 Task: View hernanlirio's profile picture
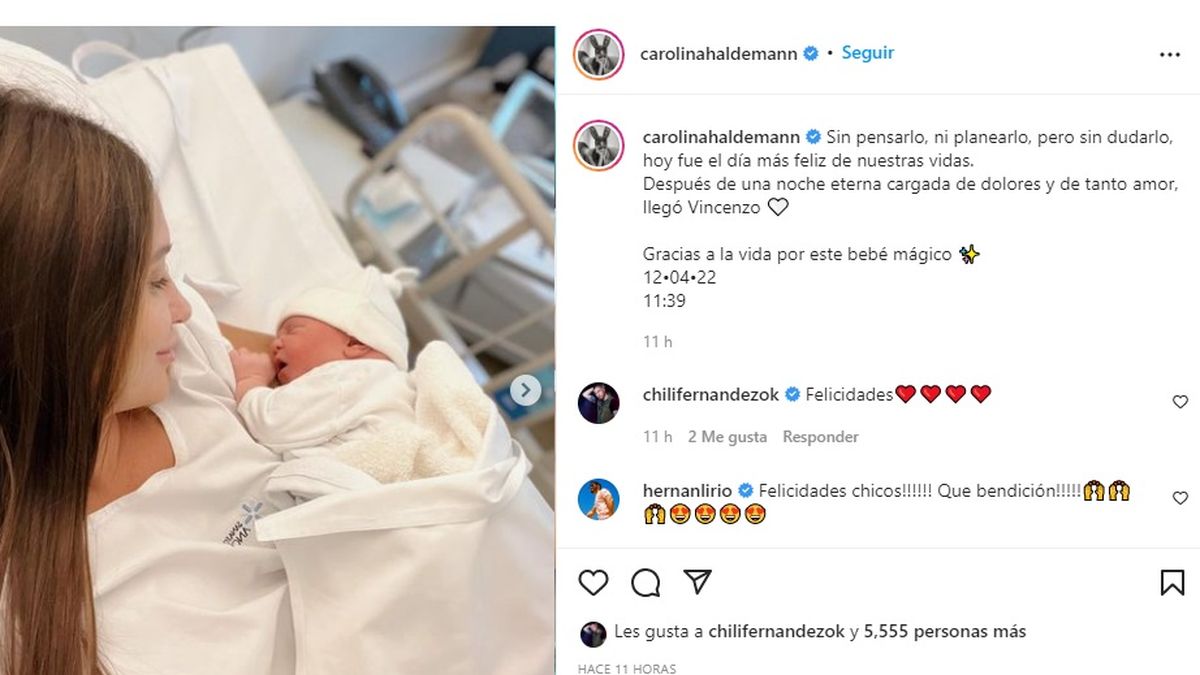click(x=599, y=498)
